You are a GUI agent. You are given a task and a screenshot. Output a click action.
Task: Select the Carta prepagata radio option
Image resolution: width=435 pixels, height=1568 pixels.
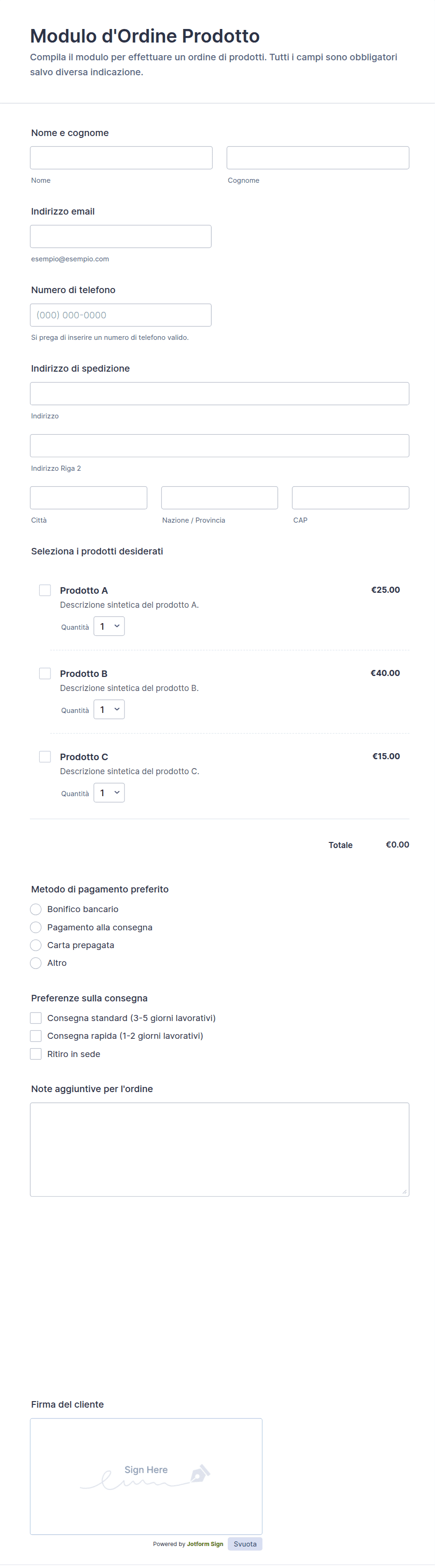coord(36,945)
